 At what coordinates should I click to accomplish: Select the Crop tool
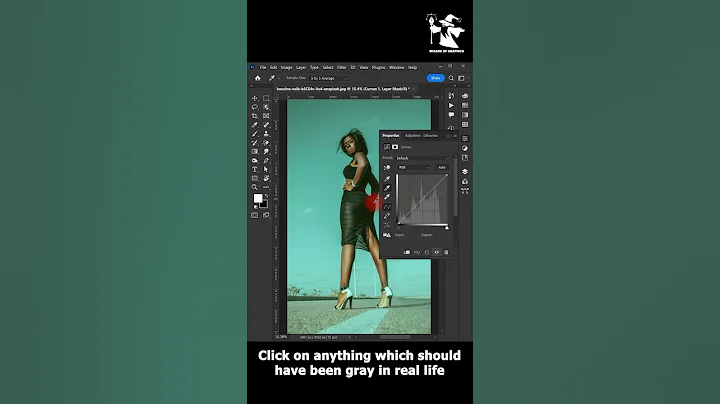(255, 116)
